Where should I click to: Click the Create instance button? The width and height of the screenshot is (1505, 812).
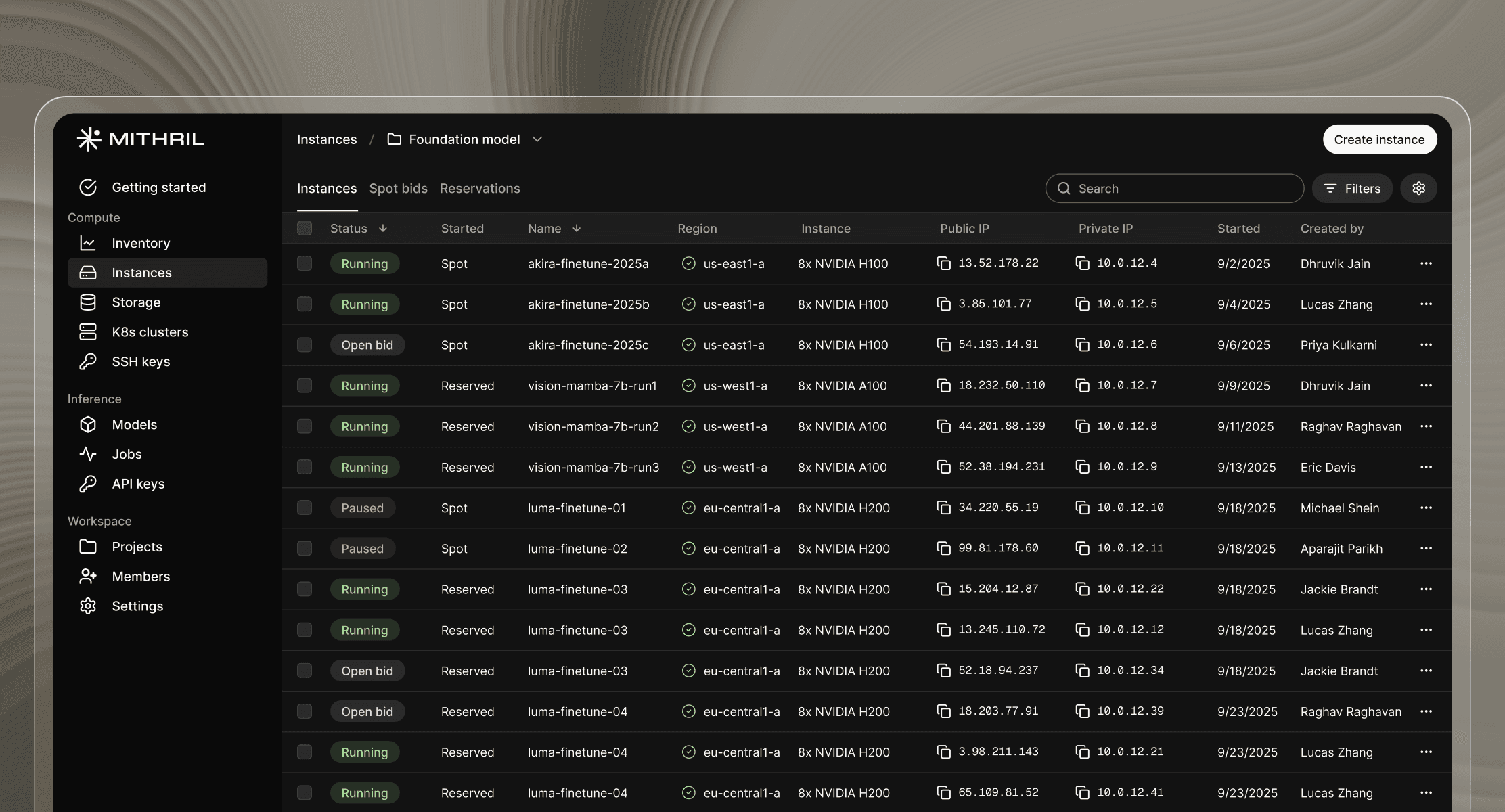[x=1379, y=139]
